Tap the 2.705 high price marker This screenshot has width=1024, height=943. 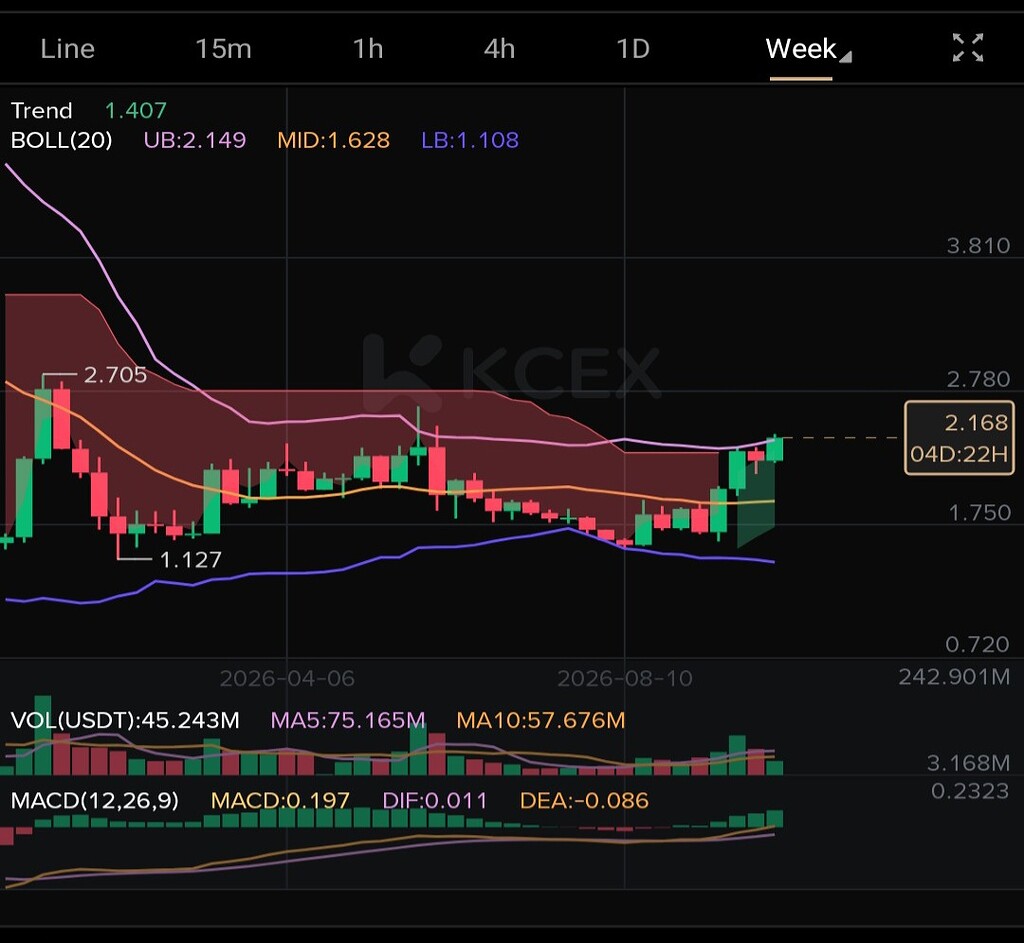(x=115, y=375)
